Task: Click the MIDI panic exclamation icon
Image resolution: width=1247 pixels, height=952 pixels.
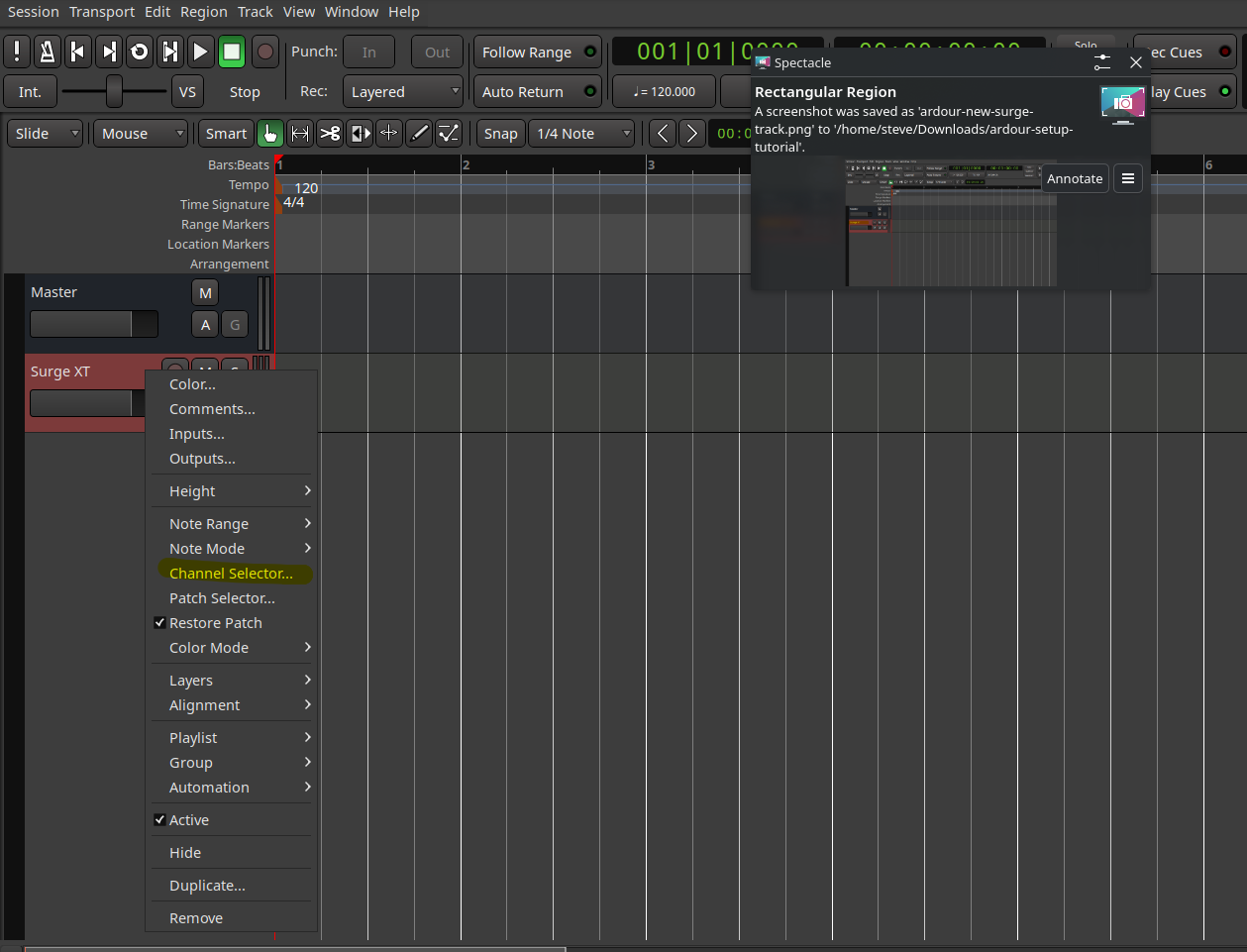Action: (17, 52)
